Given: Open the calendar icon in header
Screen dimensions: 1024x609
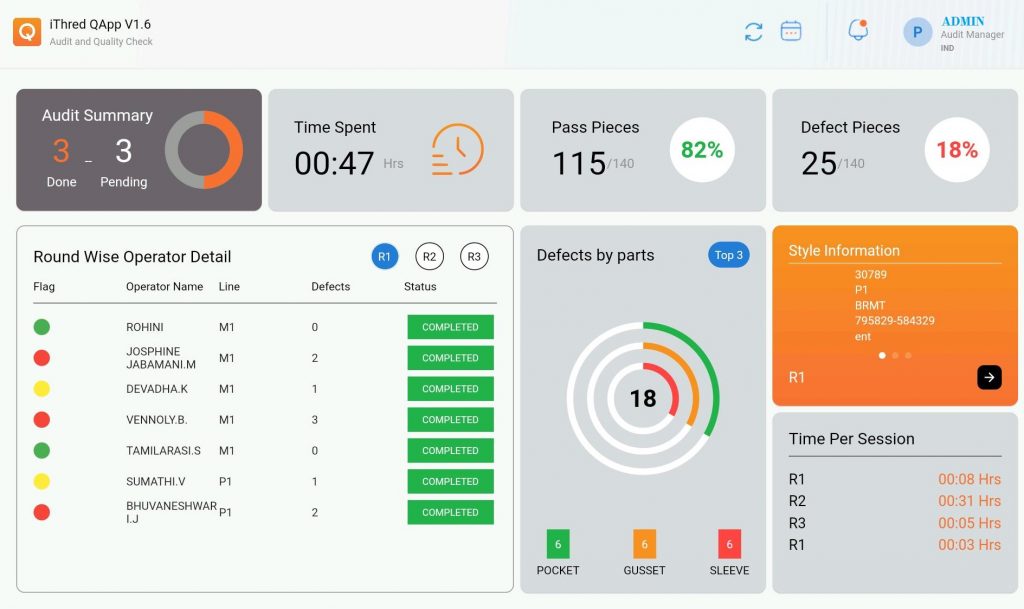Looking at the screenshot, I should pos(791,31).
